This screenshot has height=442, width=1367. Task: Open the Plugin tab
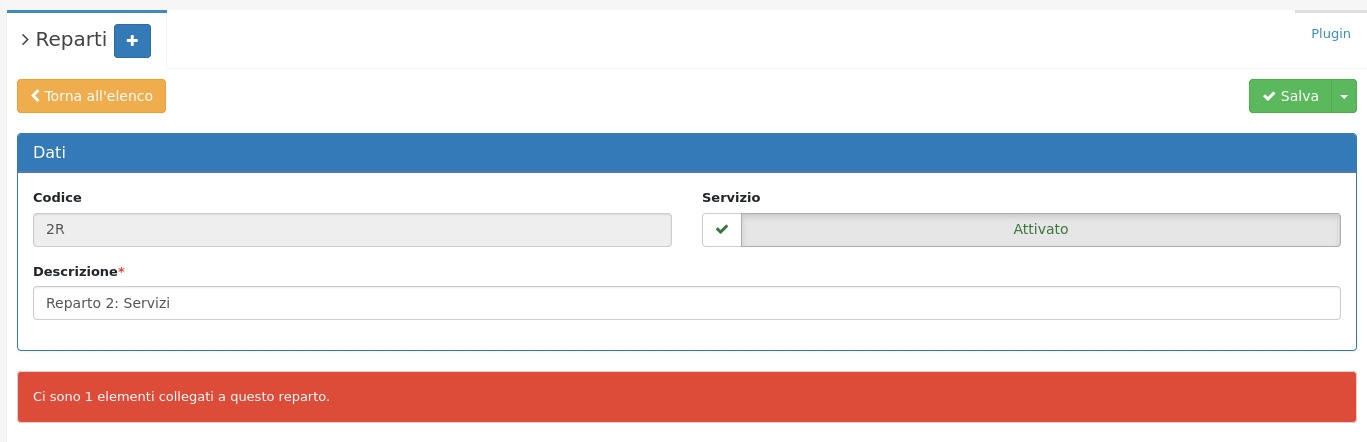tap(1330, 34)
